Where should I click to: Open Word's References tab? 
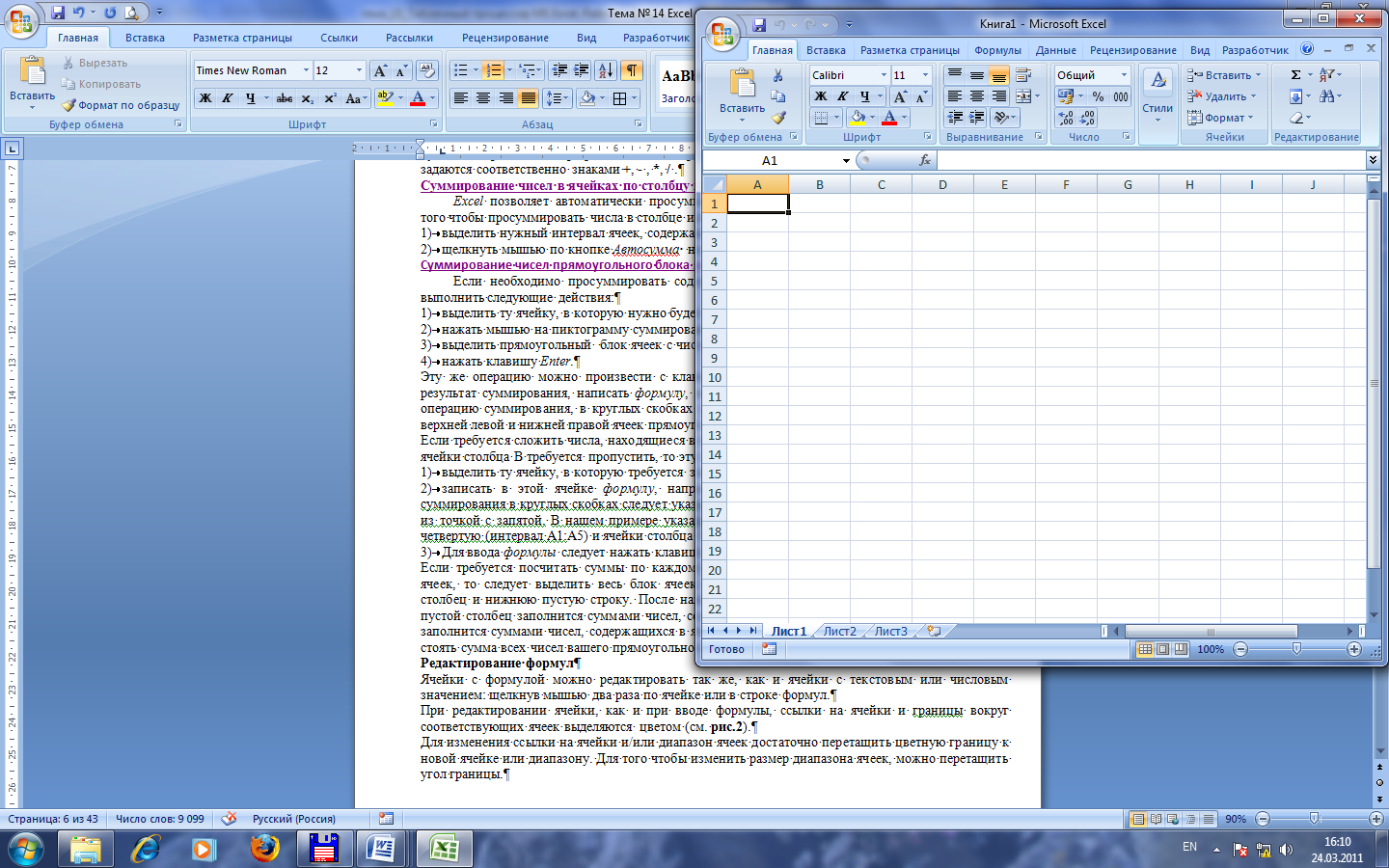point(339,38)
